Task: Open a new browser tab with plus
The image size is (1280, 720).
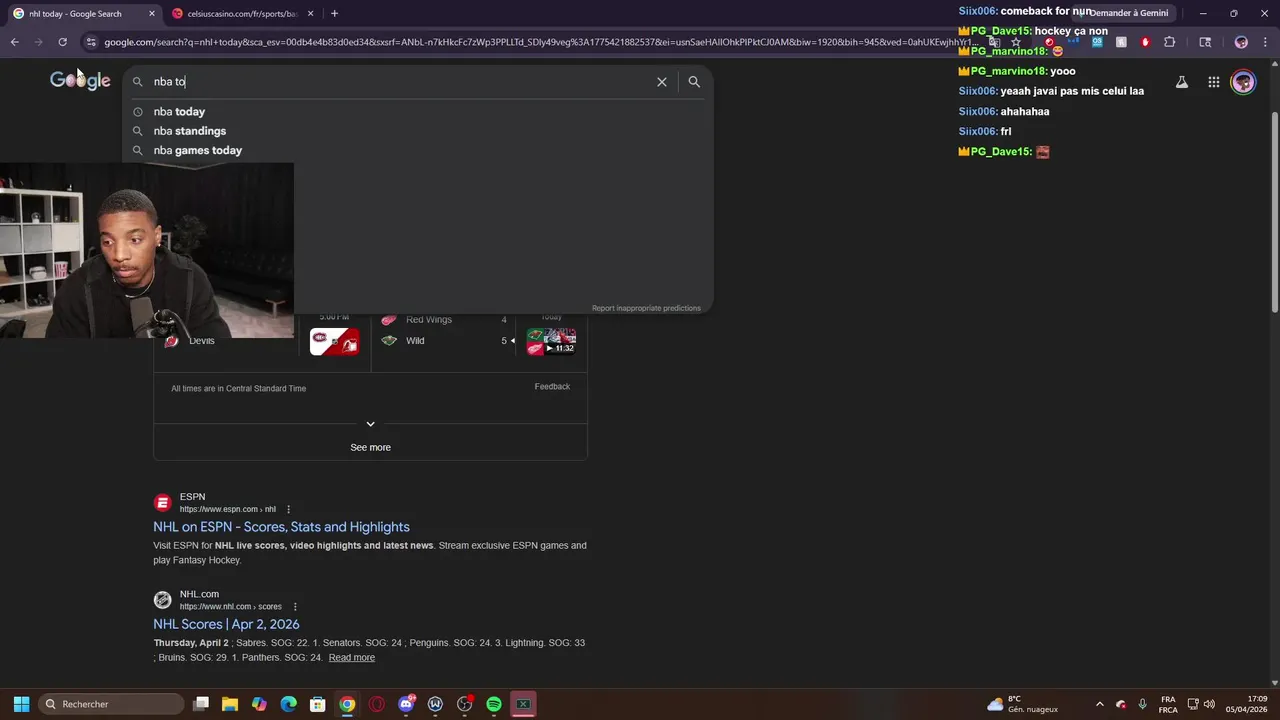Action: pos(334,14)
